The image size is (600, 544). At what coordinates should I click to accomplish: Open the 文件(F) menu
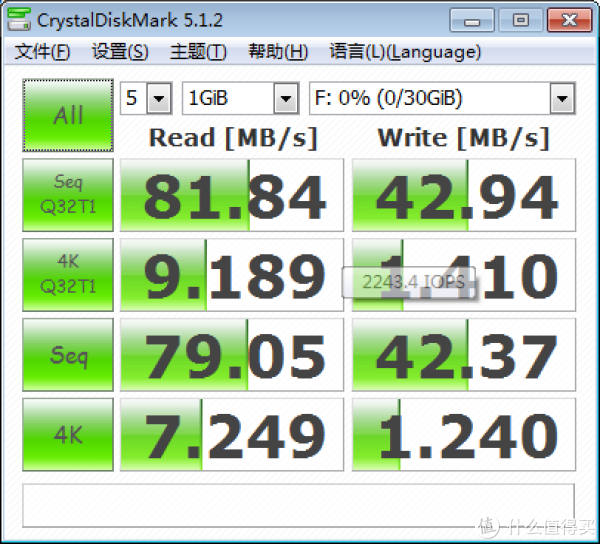pyautogui.click(x=42, y=52)
